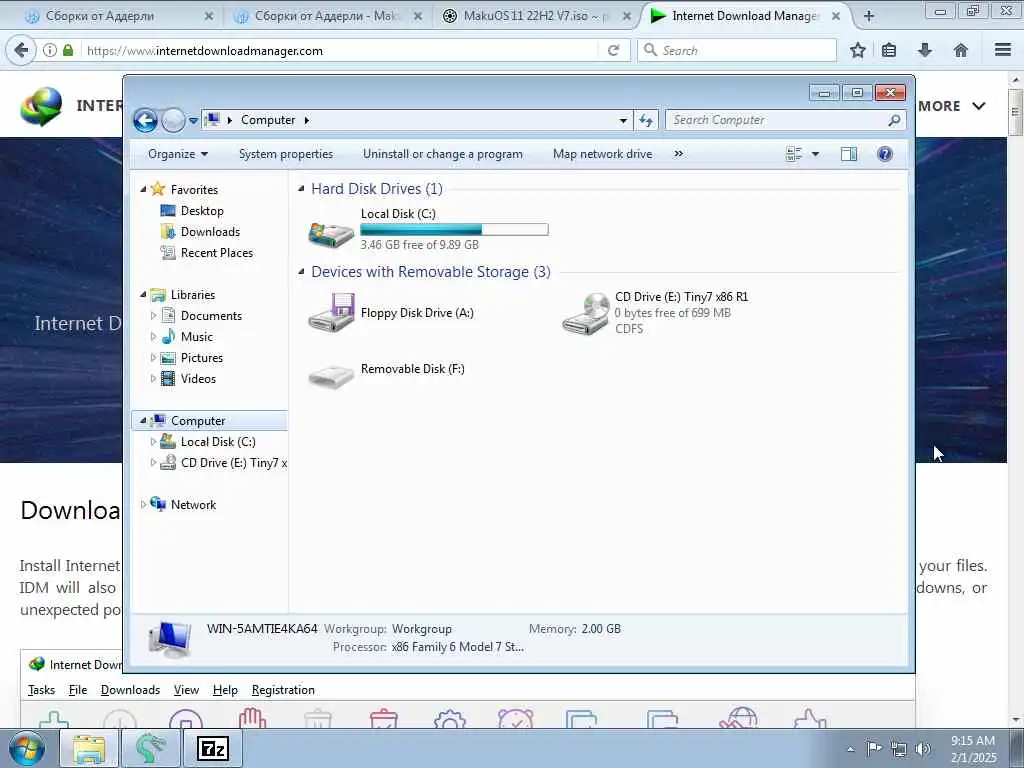Go back in the browser
The height and width of the screenshot is (768, 1024).
click(21, 50)
